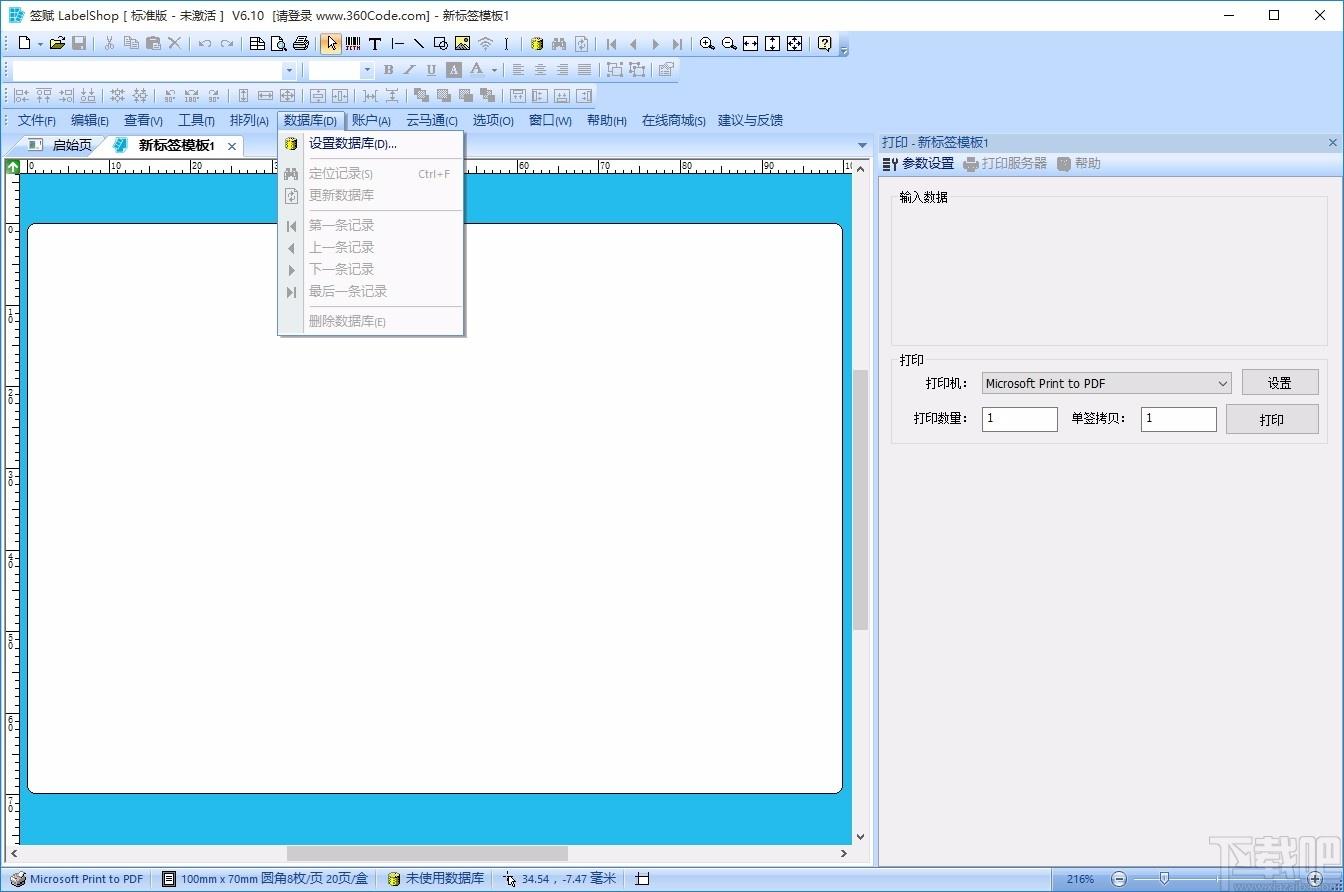
Task: Click the 打印数量 input field
Action: click(1019, 419)
